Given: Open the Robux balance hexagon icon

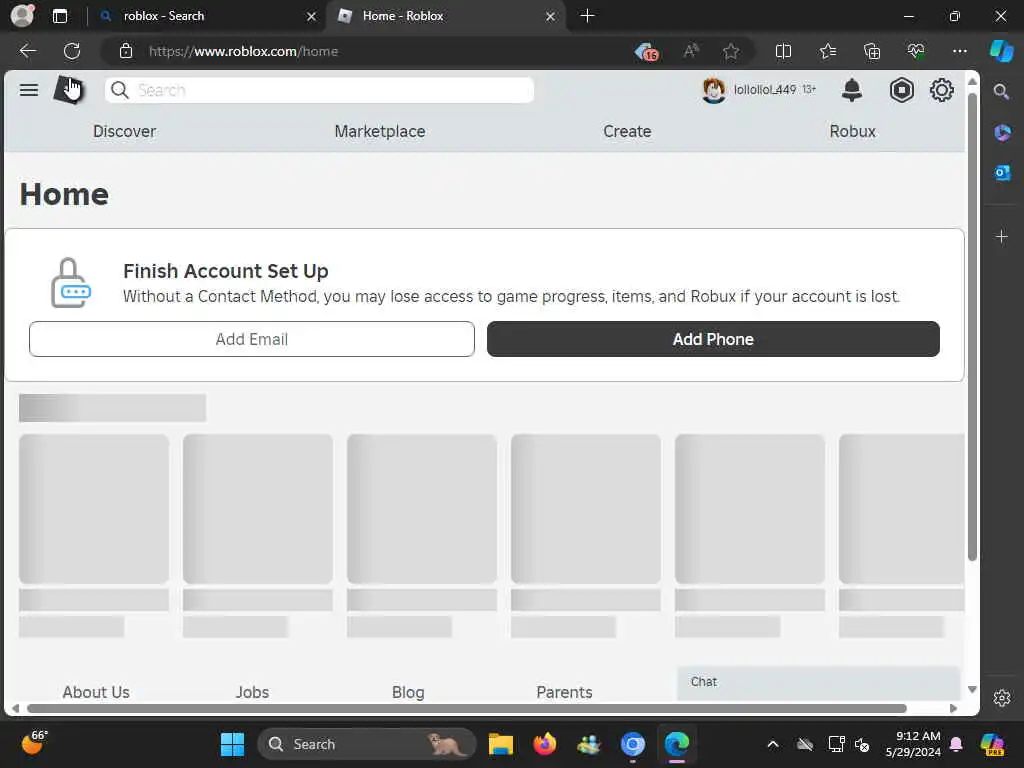Looking at the screenshot, I should click(901, 90).
